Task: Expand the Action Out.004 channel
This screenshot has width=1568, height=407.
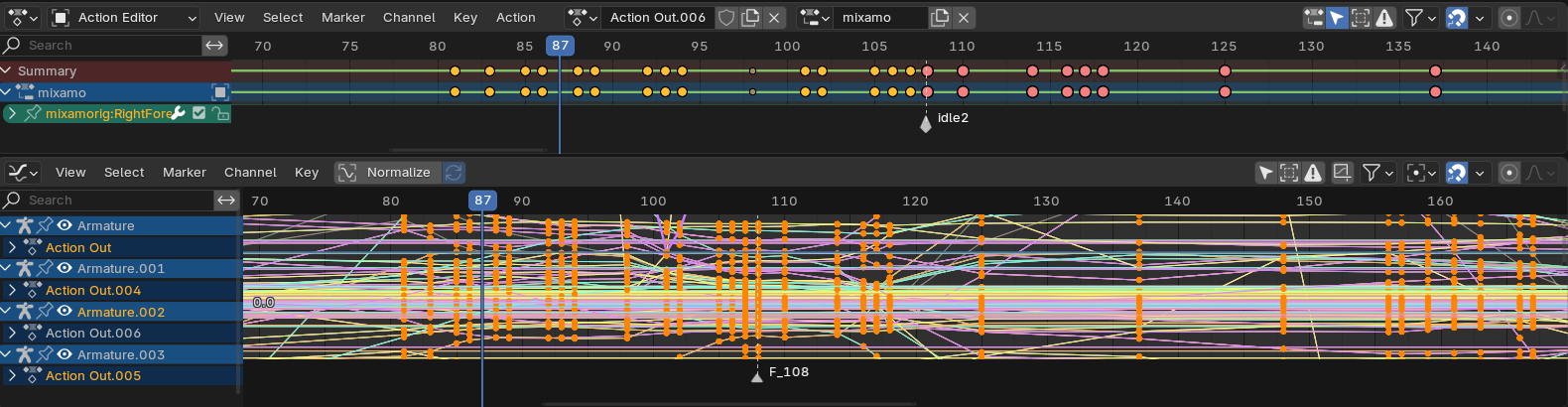Action: click(12, 291)
